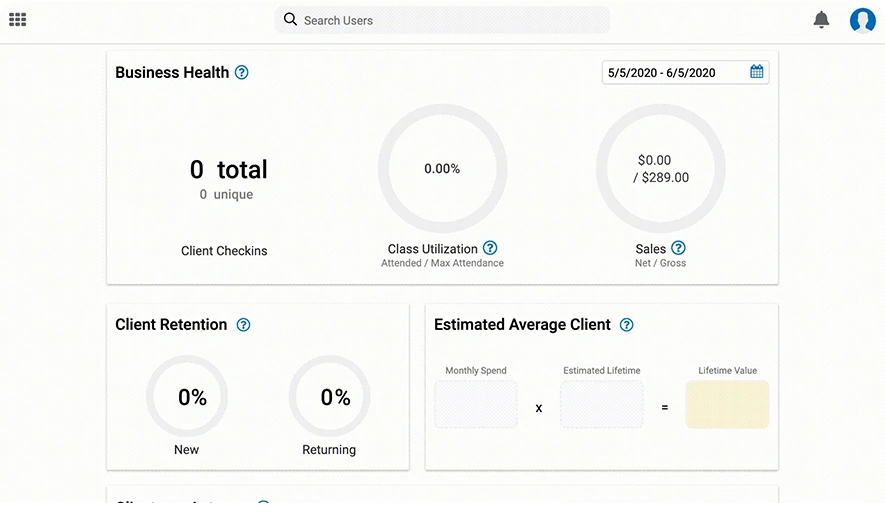Click the 5/5/2020 - 6/5/2020 date field
The width and height of the screenshot is (885, 518).
[x=685, y=72]
